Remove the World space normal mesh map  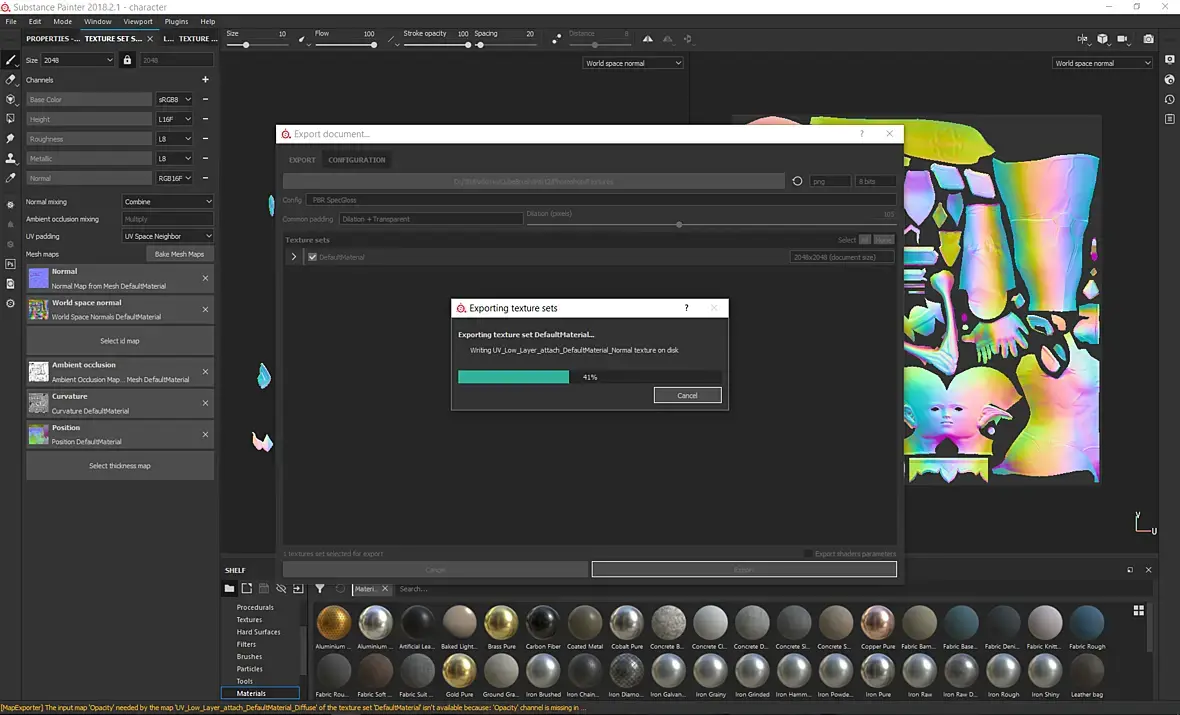pos(205,309)
